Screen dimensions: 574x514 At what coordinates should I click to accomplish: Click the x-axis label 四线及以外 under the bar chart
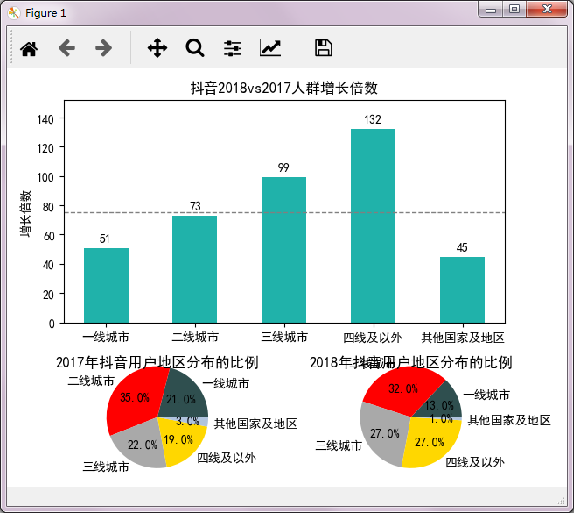click(x=373, y=337)
